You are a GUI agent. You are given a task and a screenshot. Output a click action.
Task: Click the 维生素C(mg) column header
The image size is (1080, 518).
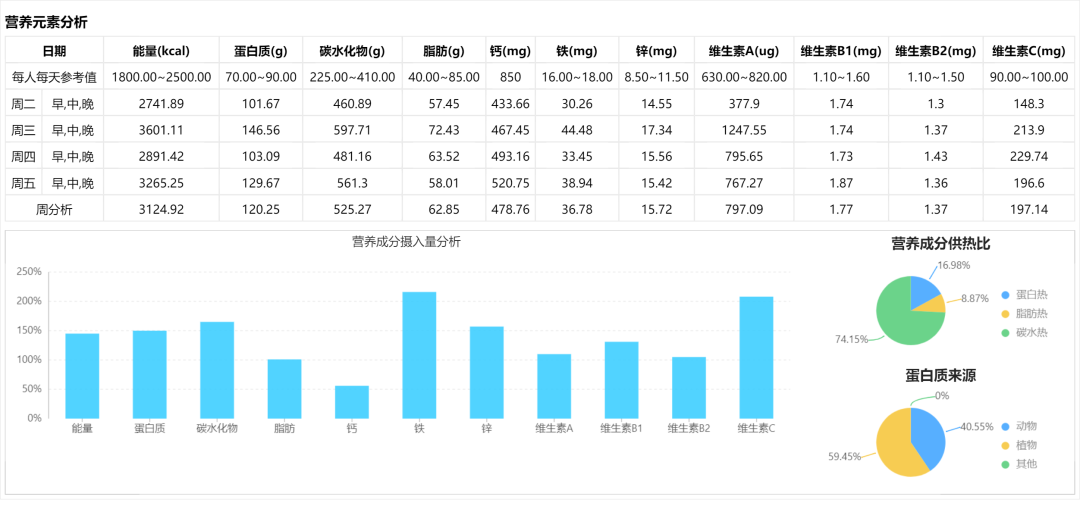pos(1028,51)
